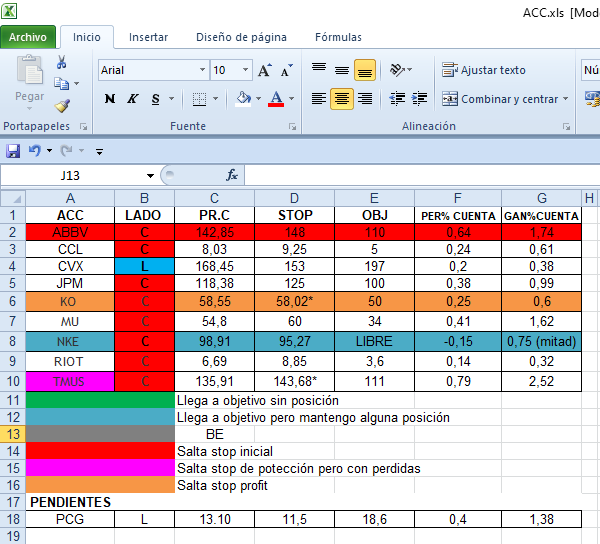Click the insert function fx icon
Screen dimensions: 600x544
click(232, 175)
